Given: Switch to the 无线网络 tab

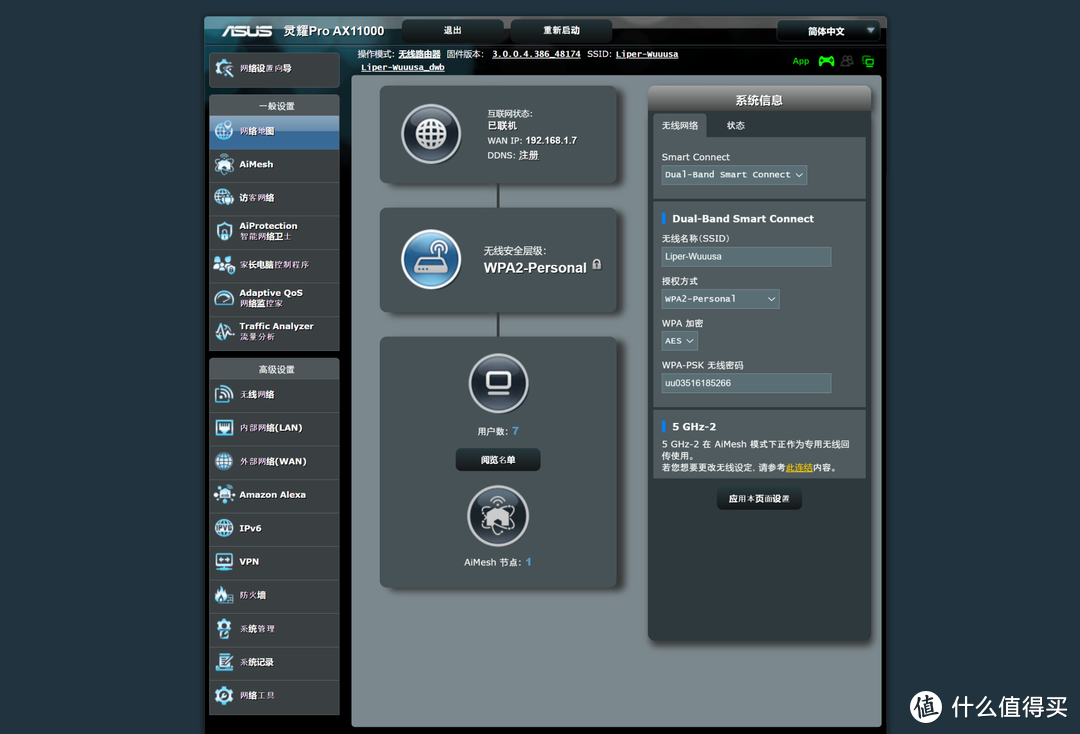Looking at the screenshot, I should [680, 125].
